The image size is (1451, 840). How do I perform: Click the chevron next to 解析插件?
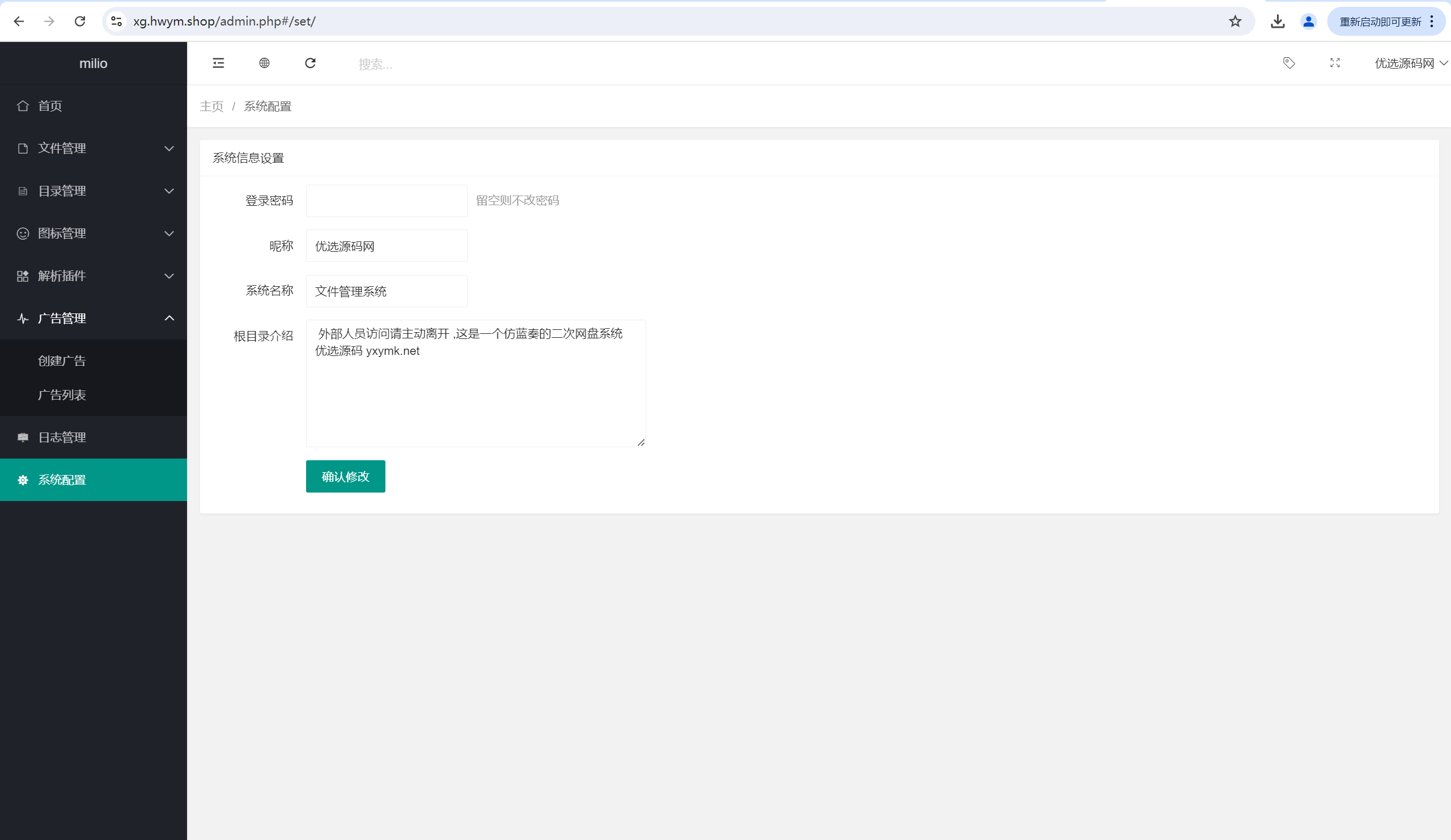169,277
